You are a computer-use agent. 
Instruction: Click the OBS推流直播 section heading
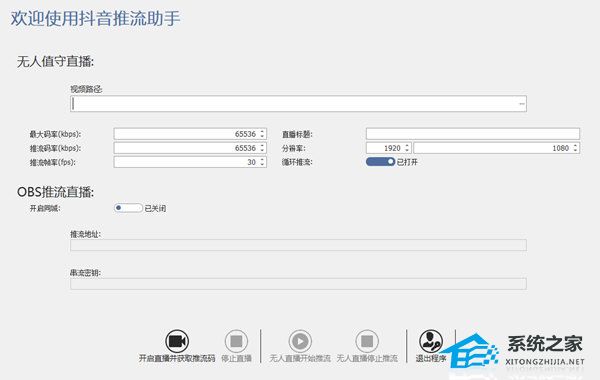point(55,192)
